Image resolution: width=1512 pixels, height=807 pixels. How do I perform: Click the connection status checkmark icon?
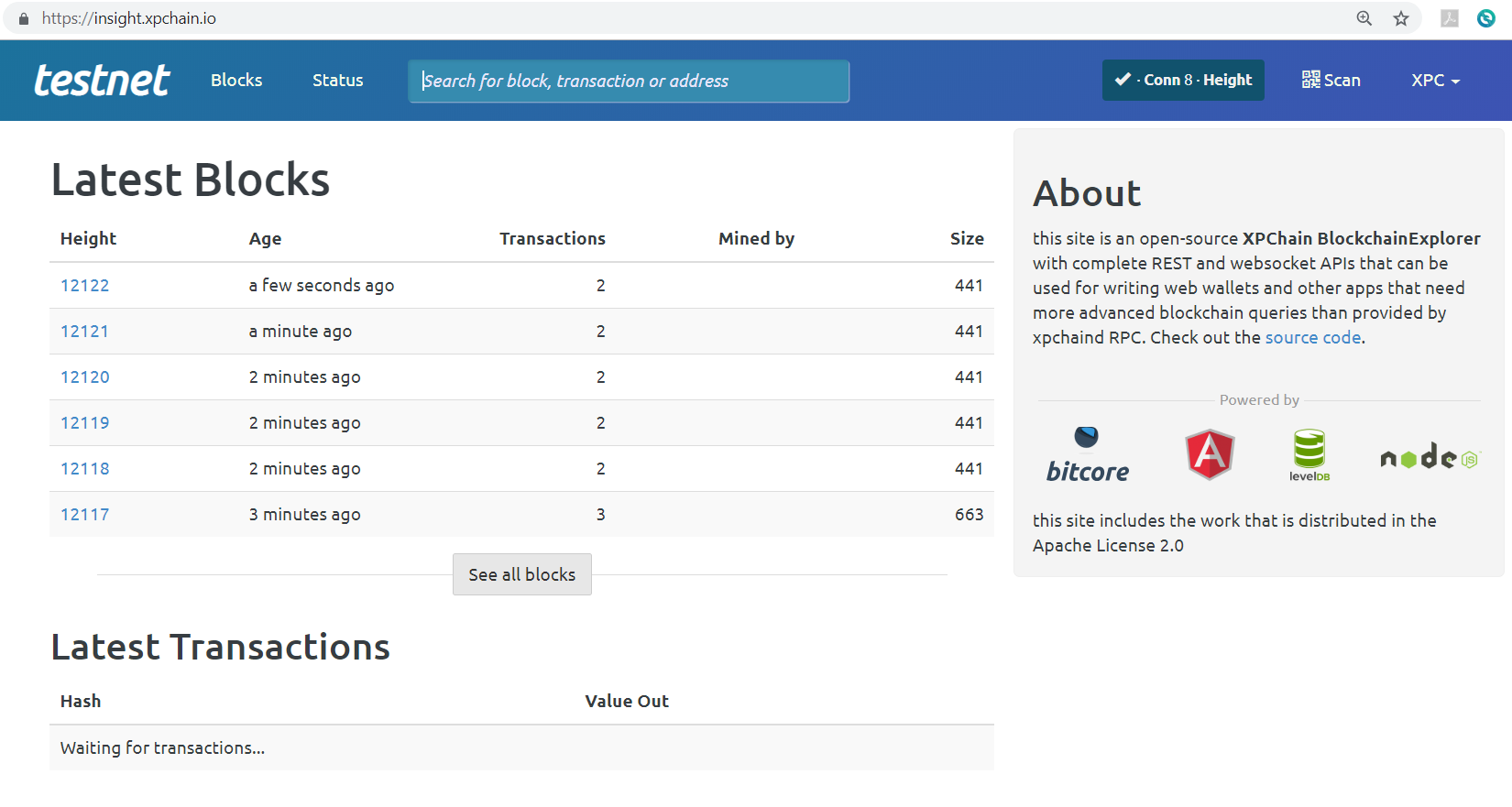point(1123,80)
